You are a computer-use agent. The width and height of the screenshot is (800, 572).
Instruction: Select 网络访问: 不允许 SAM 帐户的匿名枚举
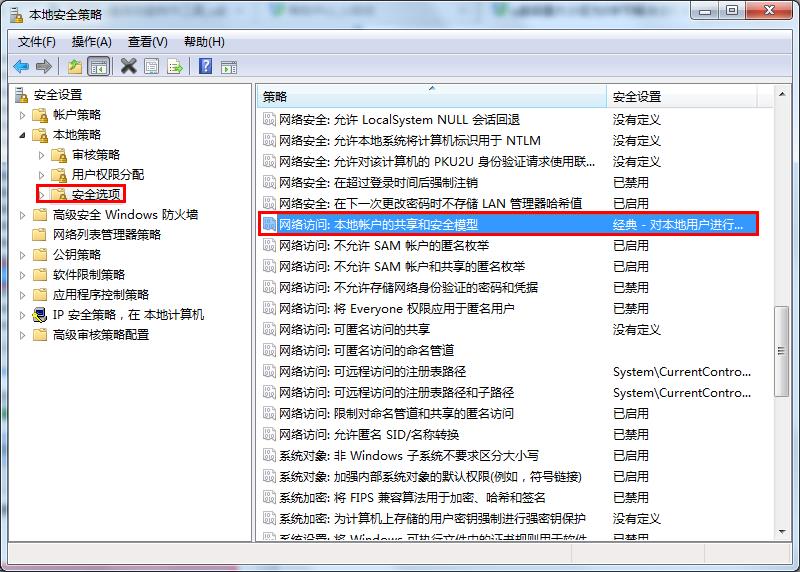click(x=384, y=245)
